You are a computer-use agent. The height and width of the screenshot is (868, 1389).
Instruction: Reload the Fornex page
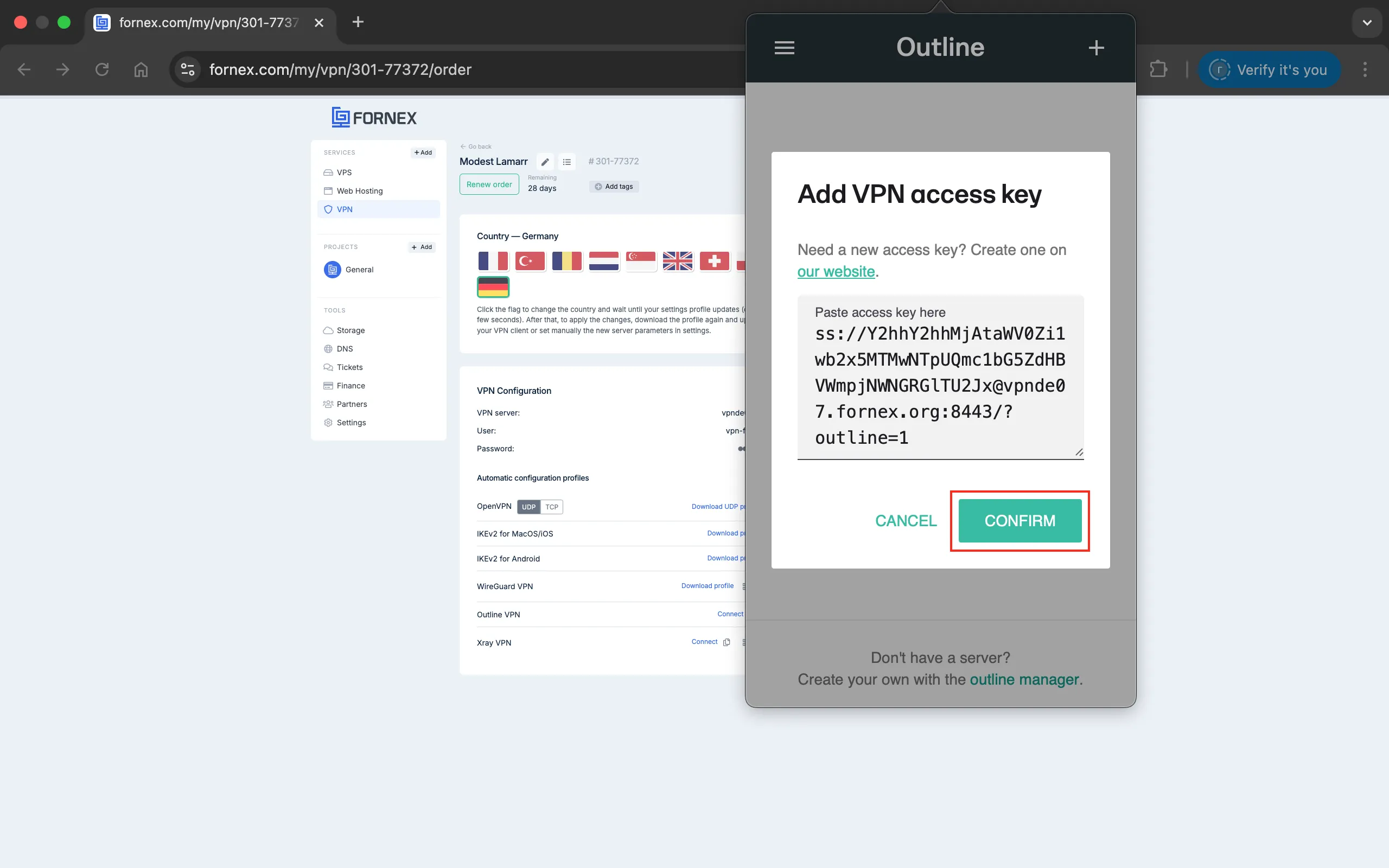click(101, 69)
